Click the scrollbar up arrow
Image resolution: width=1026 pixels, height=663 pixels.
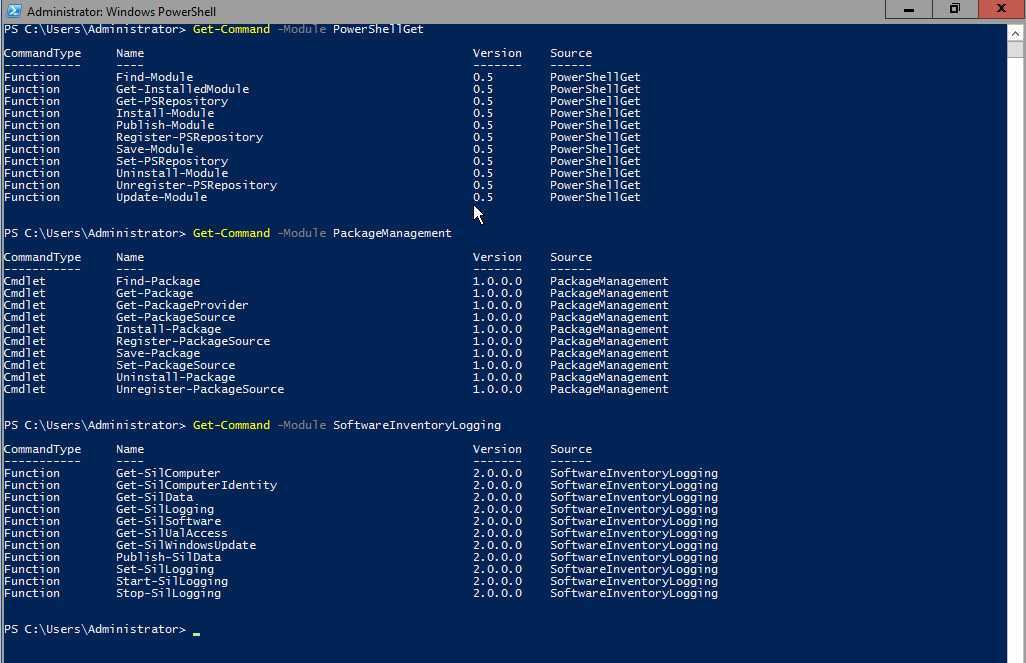point(1015,33)
